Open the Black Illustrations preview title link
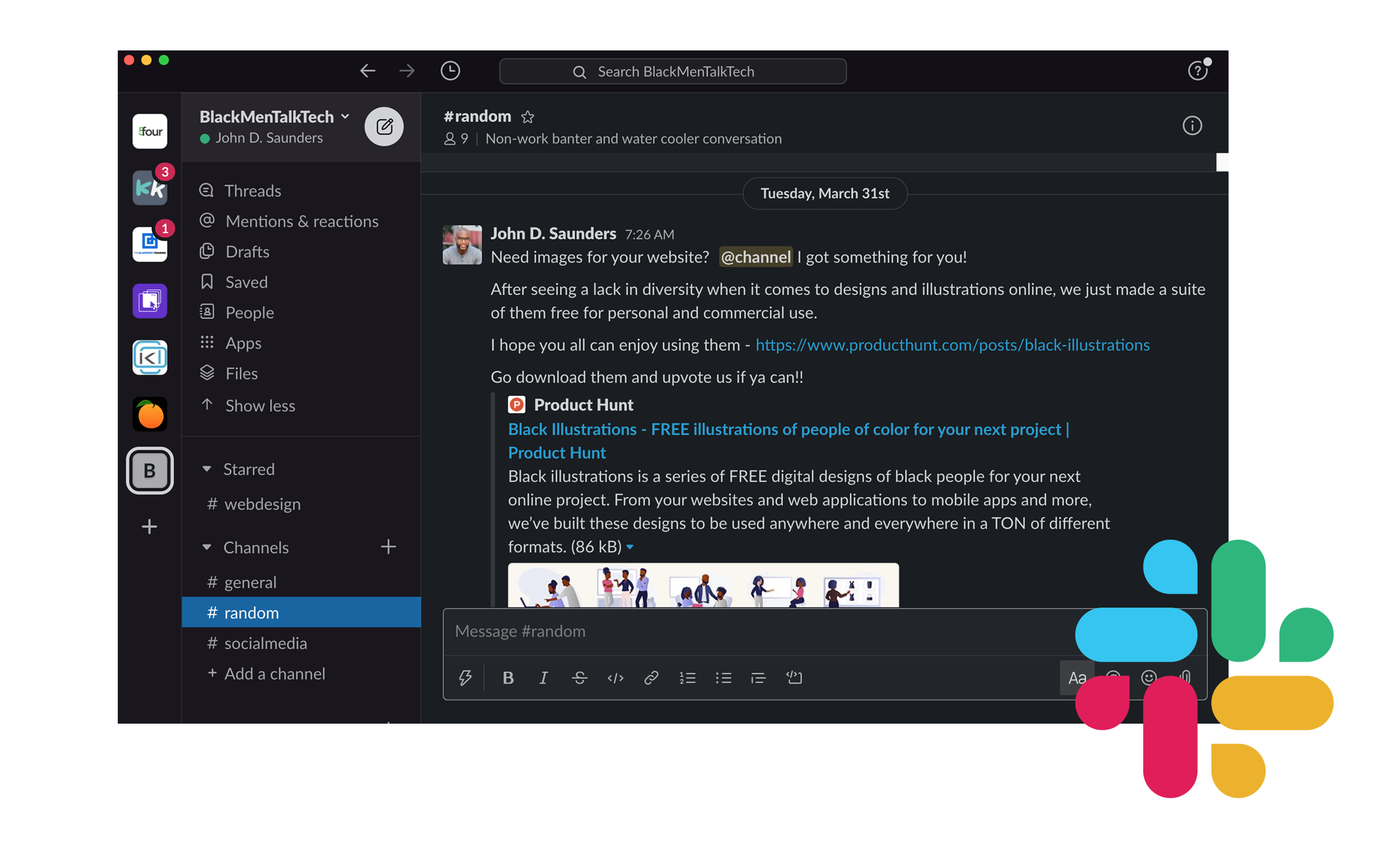1400x848 pixels. [789, 441]
